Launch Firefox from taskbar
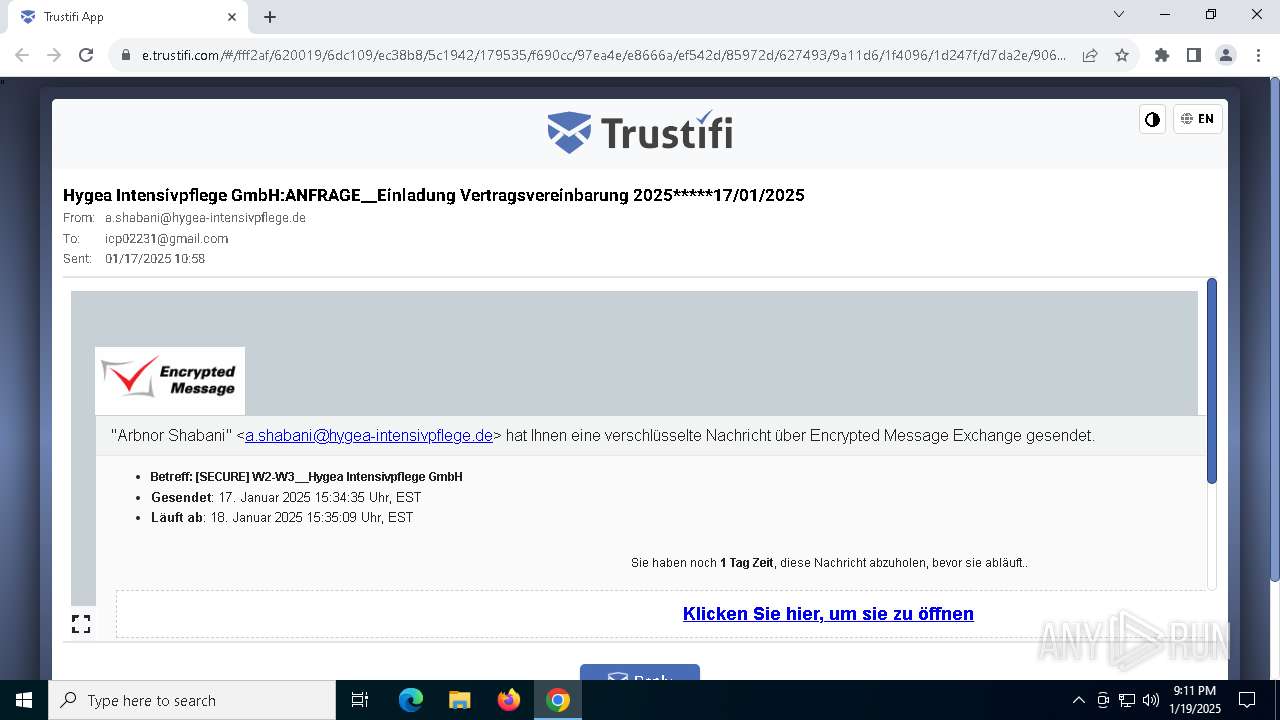 pos(509,700)
